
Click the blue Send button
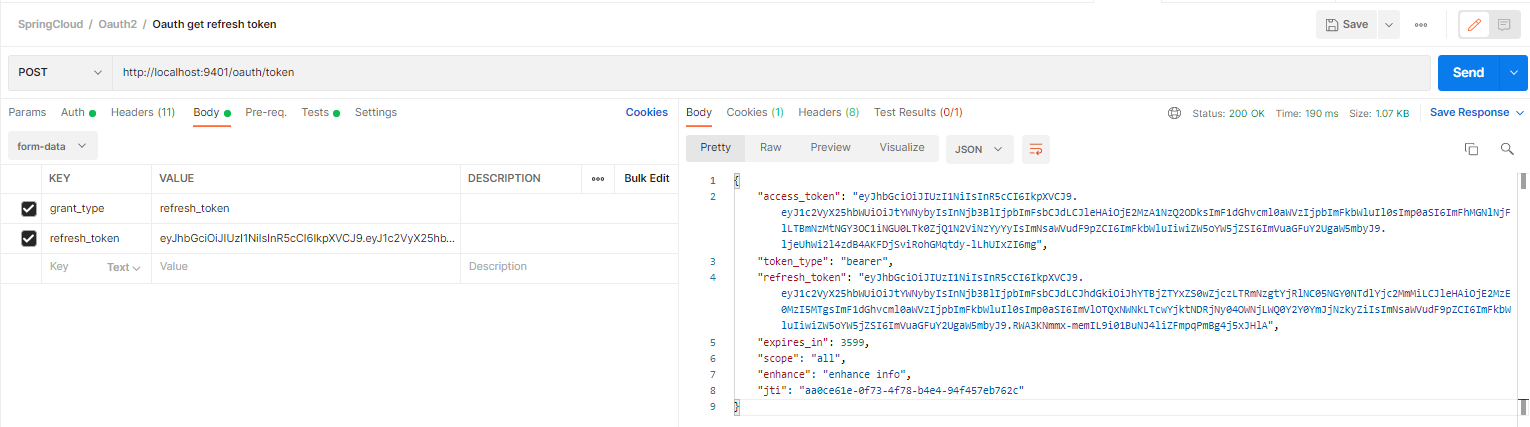click(x=1468, y=73)
